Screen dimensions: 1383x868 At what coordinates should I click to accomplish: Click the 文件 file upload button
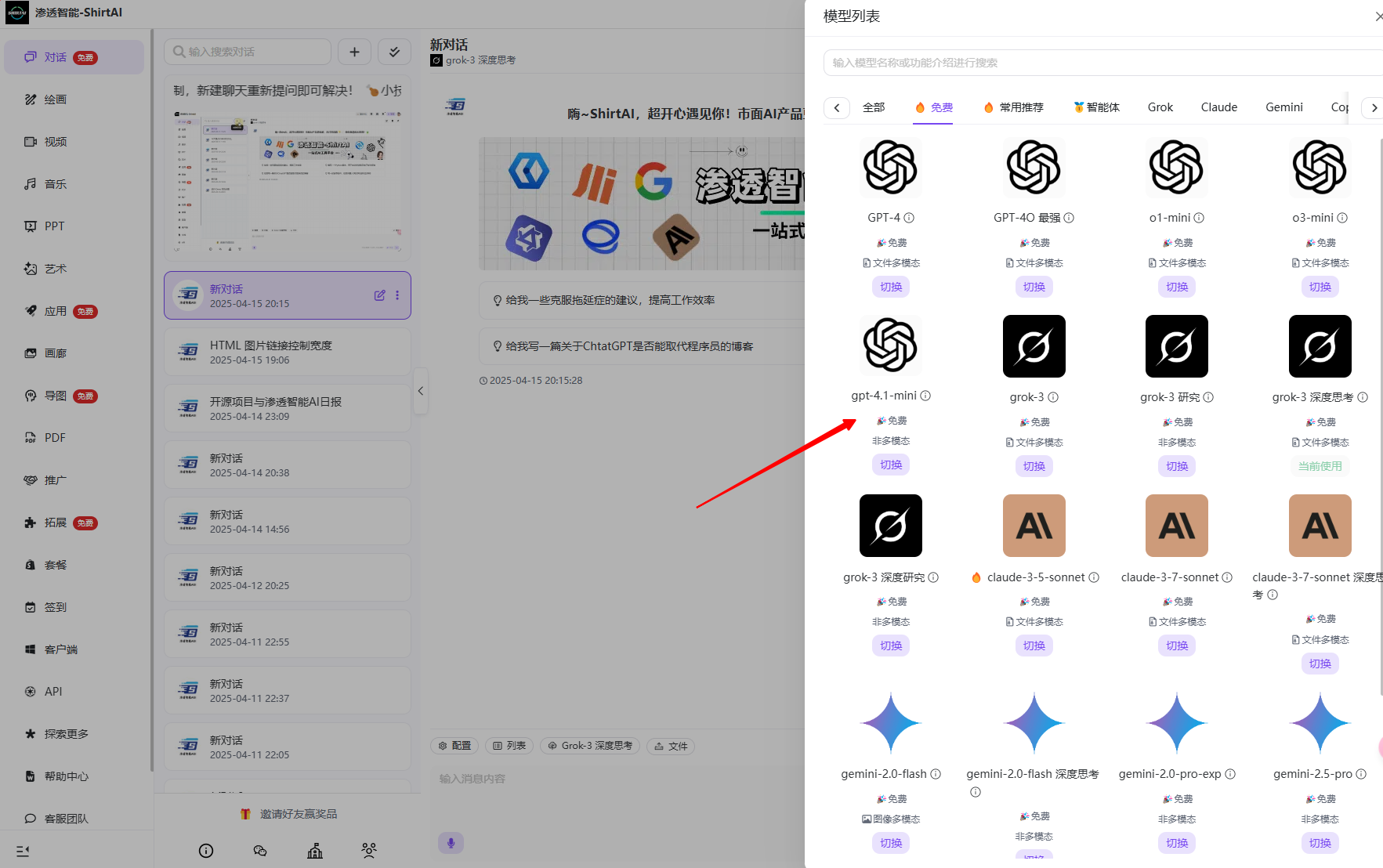click(672, 746)
